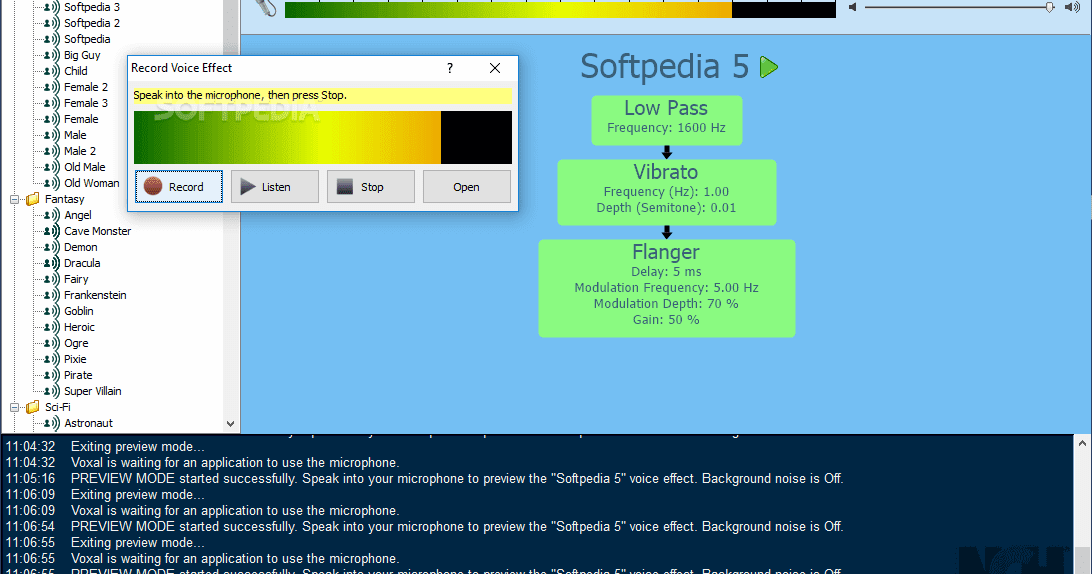Screen dimensions: 1092x574
Task: Click the Open button in the dialog
Action: (467, 187)
